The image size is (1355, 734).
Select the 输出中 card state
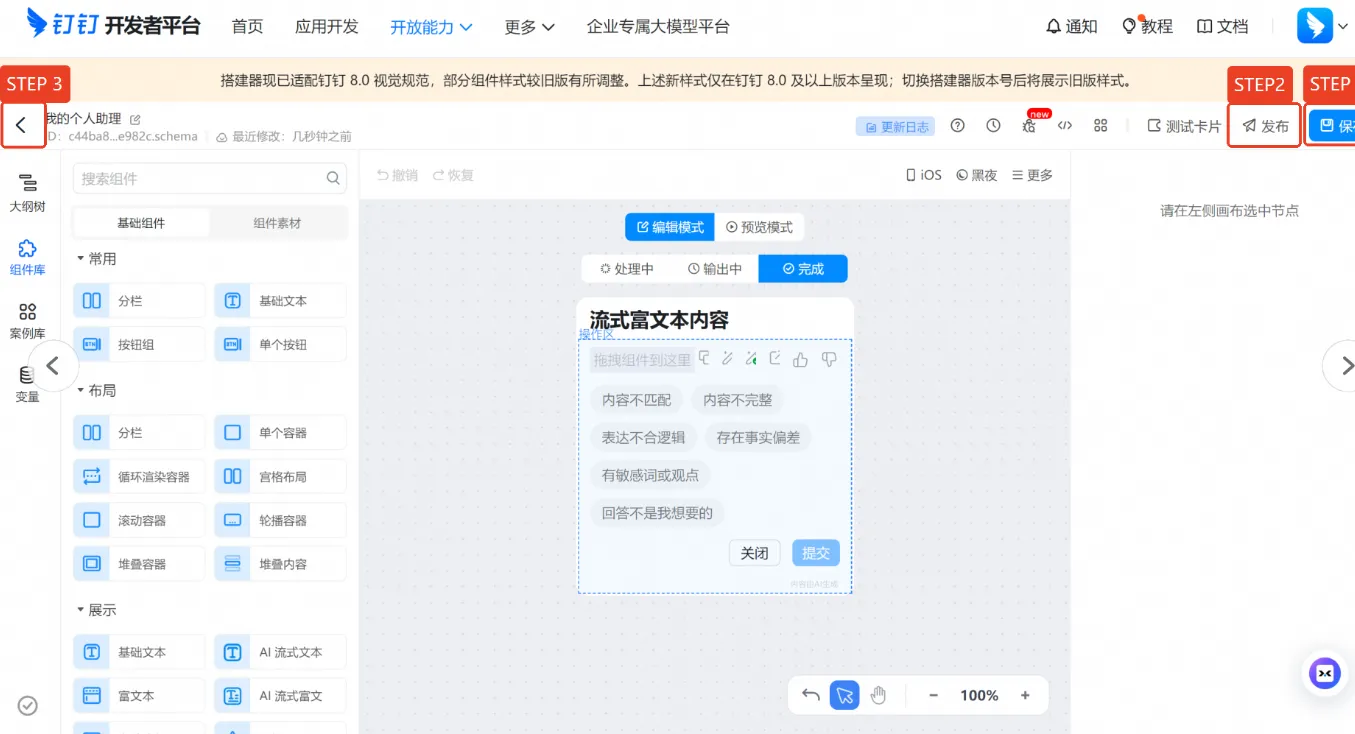click(x=715, y=269)
